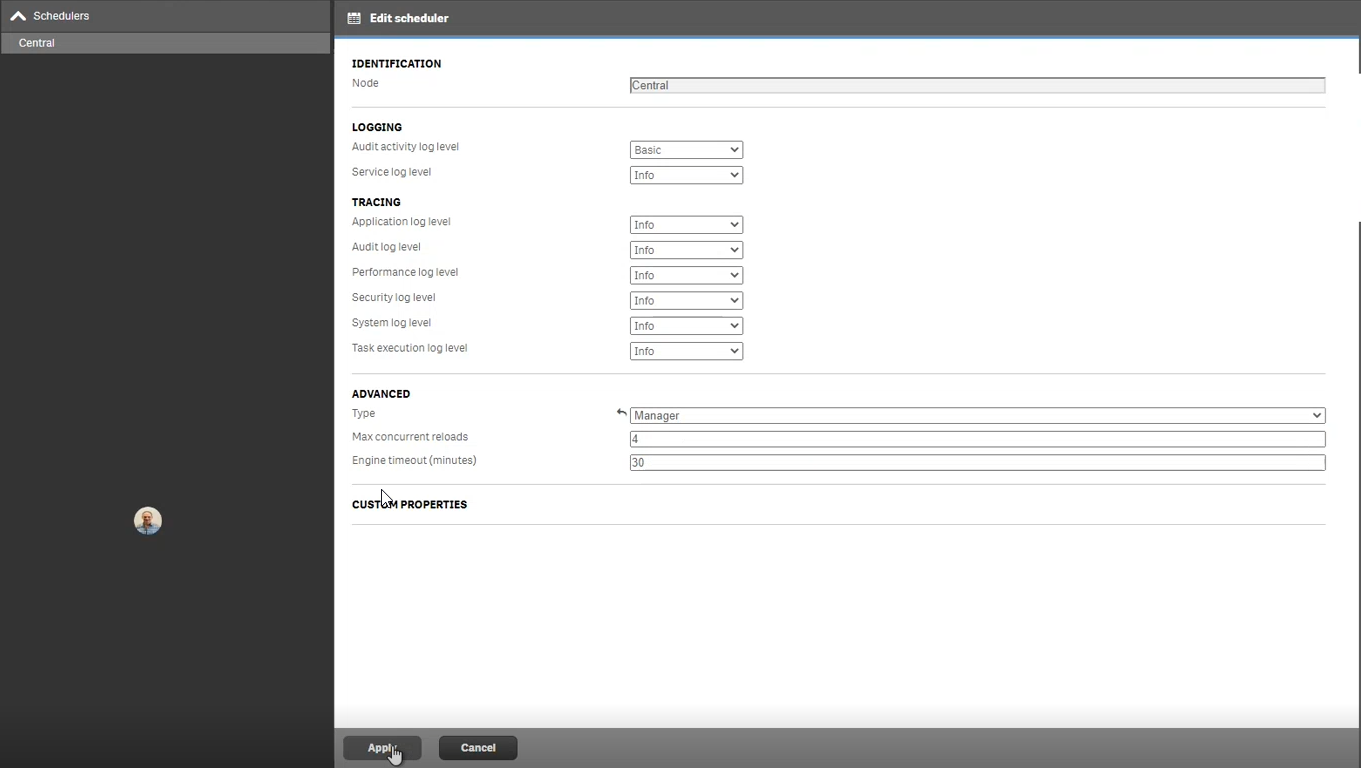
Task: Click the Edit scheduler title text
Action: [x=409, y=18]
